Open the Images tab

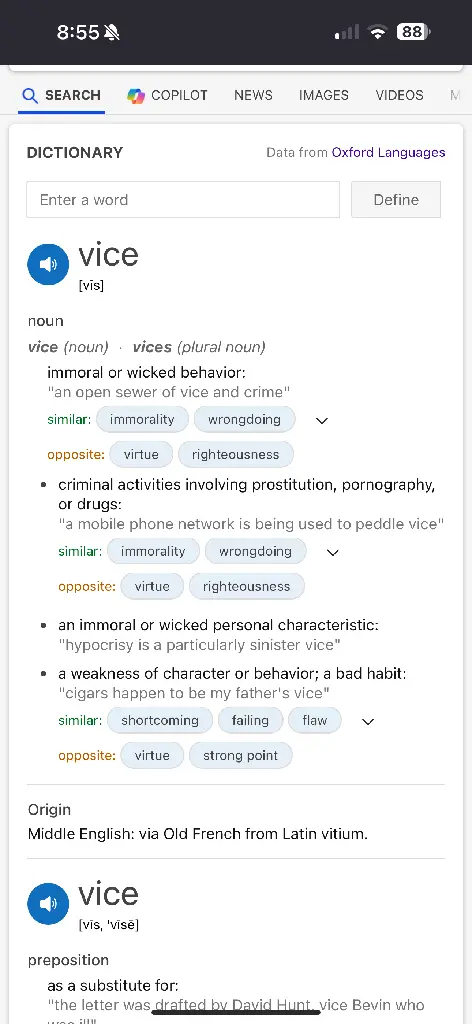[324, 95]
